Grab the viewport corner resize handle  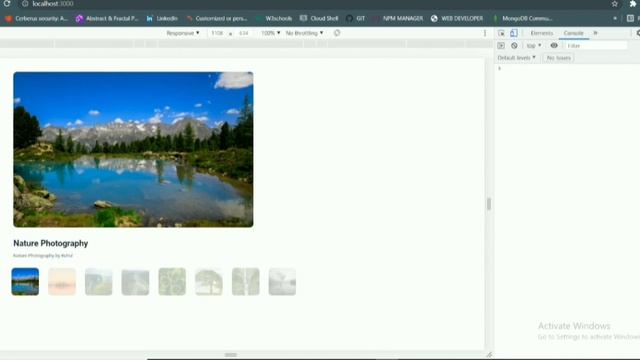click(x=489, y=355)
